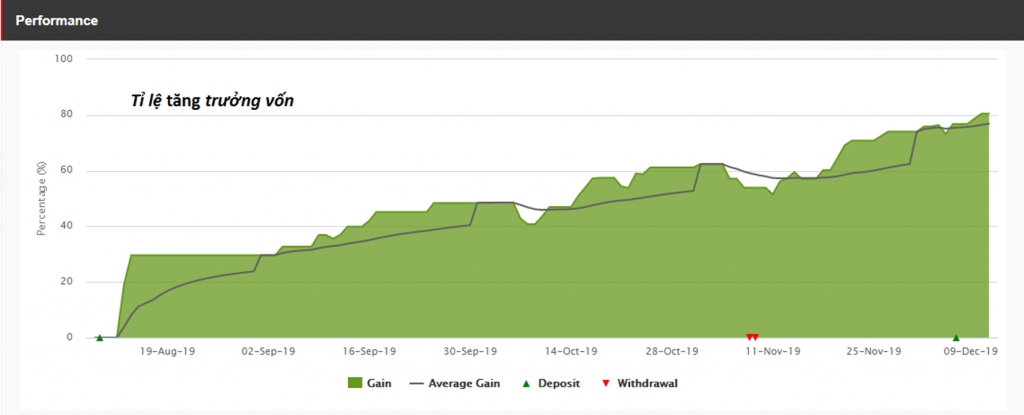Screen dimensions: 1024x415
Task: Click the red Withdrawal triangle in legend
Action: click(605, 383)
